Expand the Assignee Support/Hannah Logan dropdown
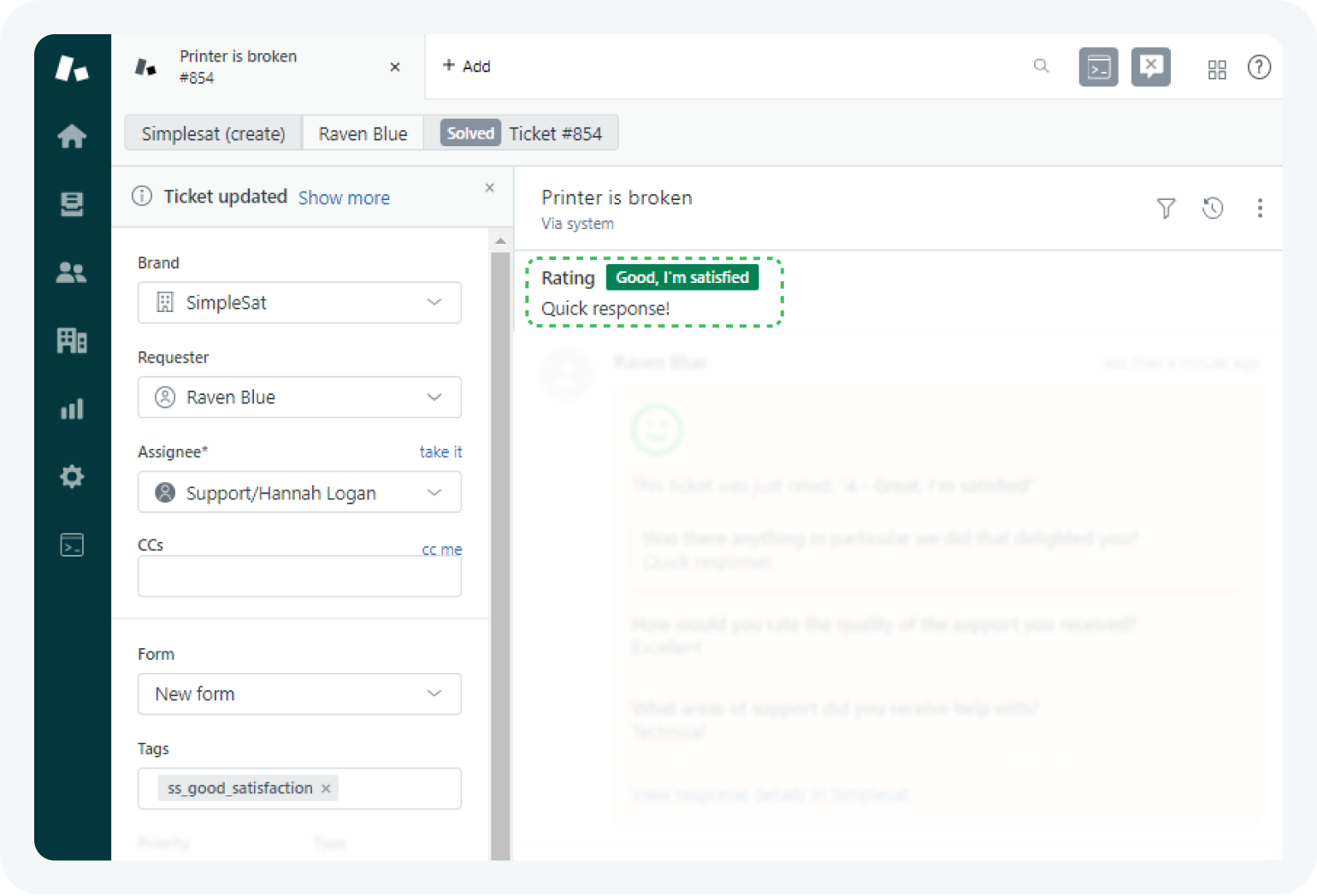The image size is (1317, 896). coord(299,492)
